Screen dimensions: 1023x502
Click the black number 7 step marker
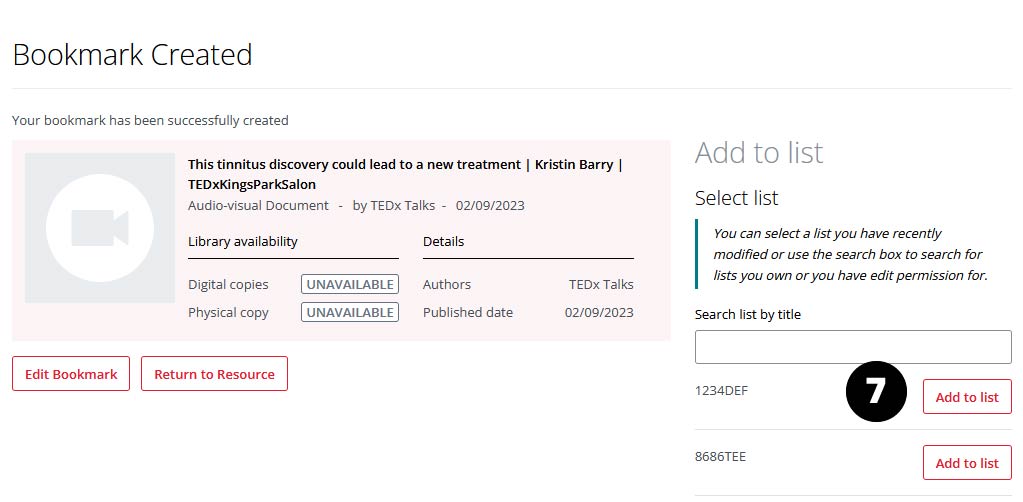(x=876, y=391)
